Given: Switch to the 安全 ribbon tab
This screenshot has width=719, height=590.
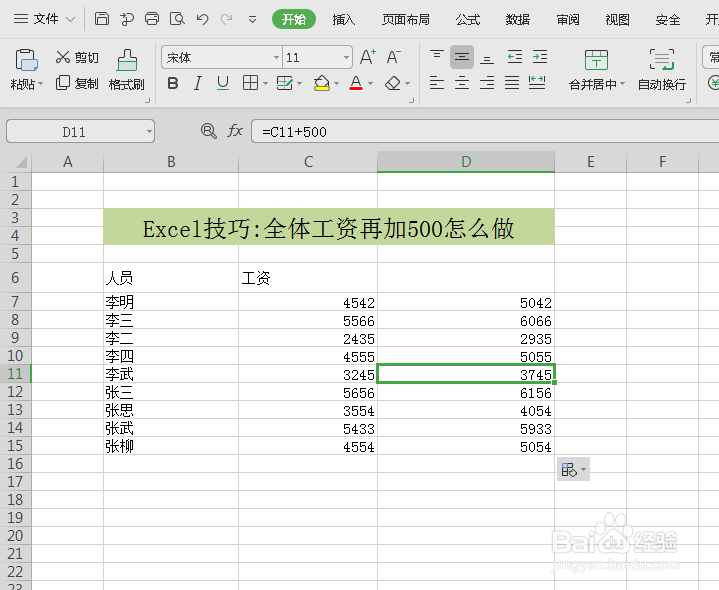Looking at the screenshot, I should (x=668, y=19).
